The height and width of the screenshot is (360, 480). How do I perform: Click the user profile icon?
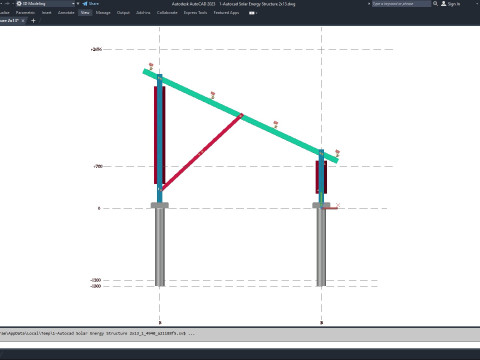coord(444,4)
